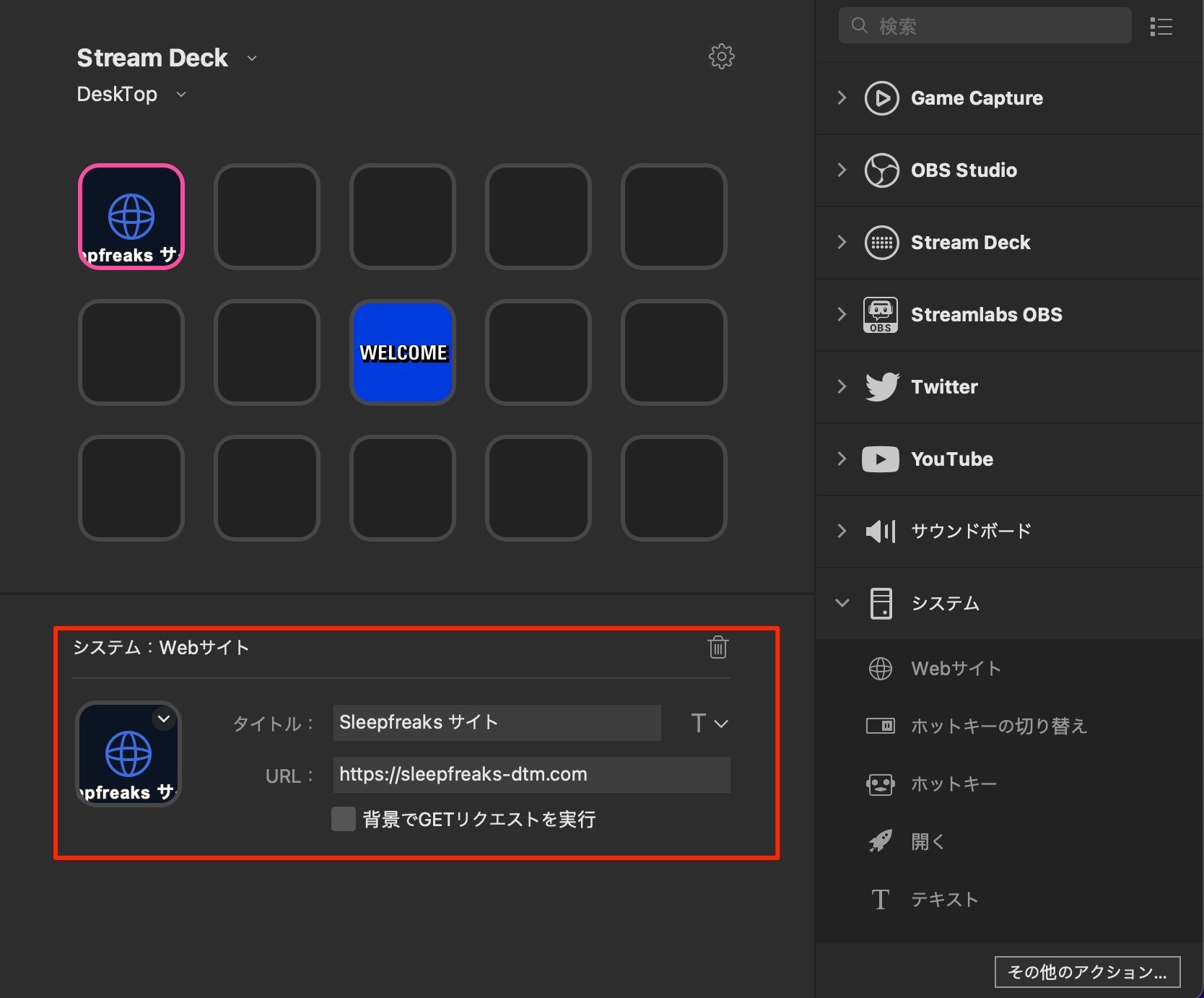
Task: Click the YouTube category label
Action: 952,459
